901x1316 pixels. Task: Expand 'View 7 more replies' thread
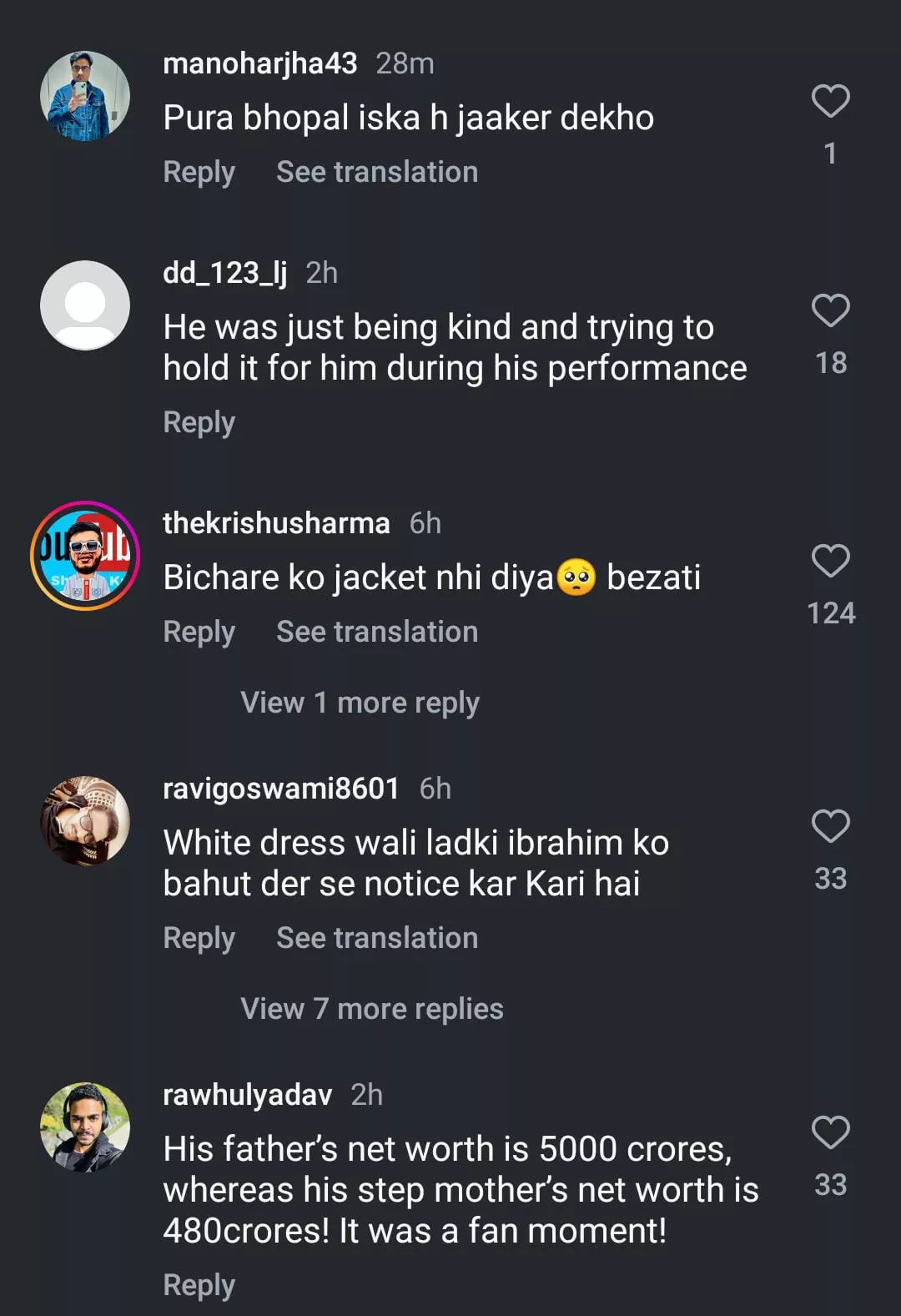(371, 1009)
